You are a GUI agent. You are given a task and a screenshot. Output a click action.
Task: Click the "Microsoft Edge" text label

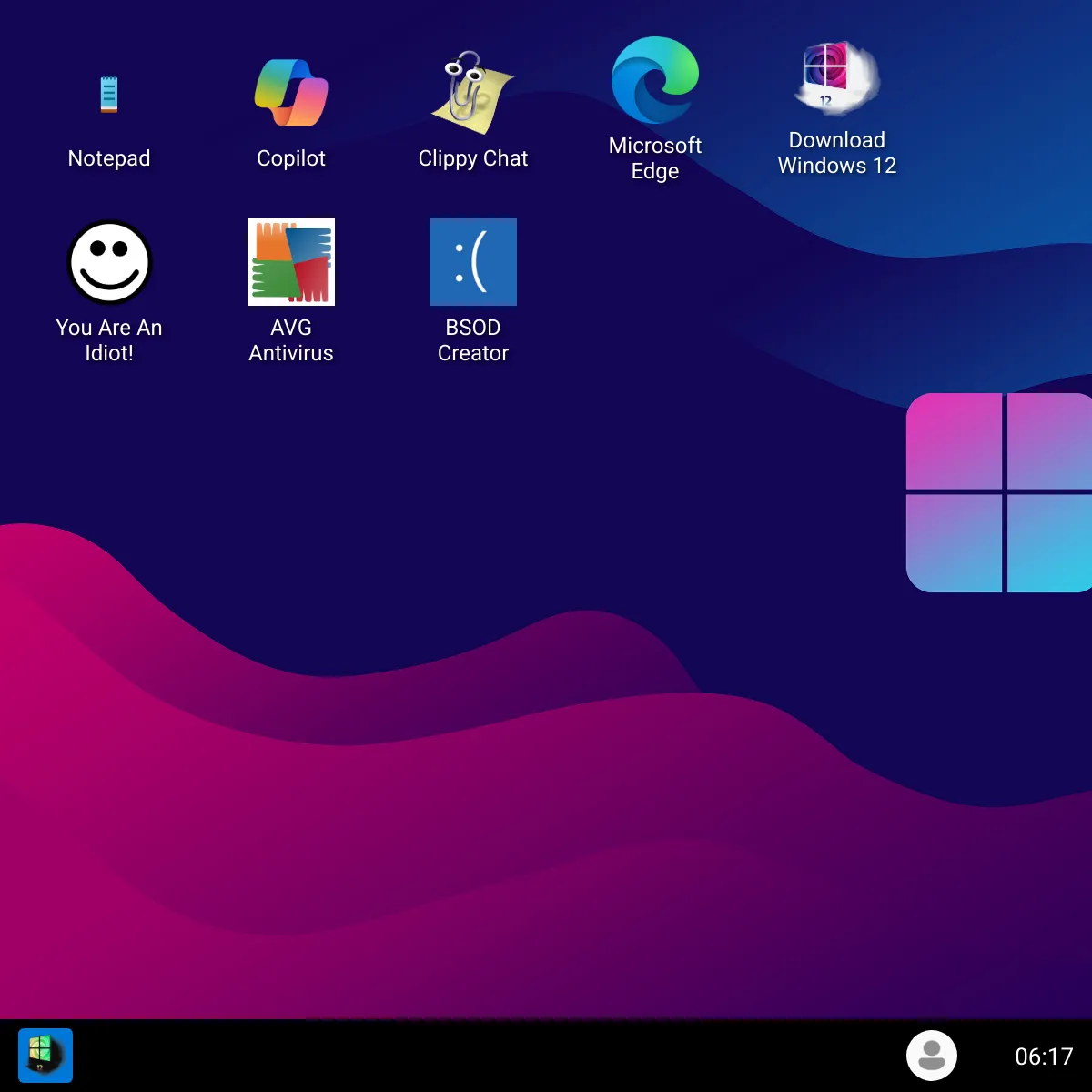(x=655, y=158)
